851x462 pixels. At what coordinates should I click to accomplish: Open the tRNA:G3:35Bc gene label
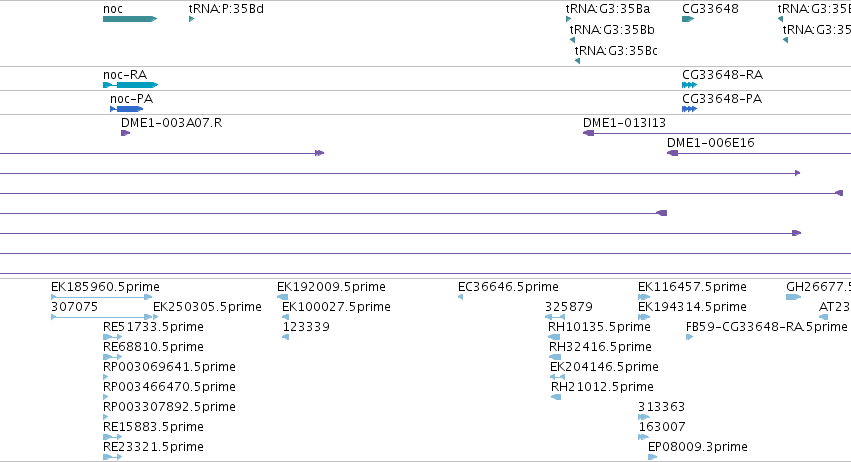616,50
